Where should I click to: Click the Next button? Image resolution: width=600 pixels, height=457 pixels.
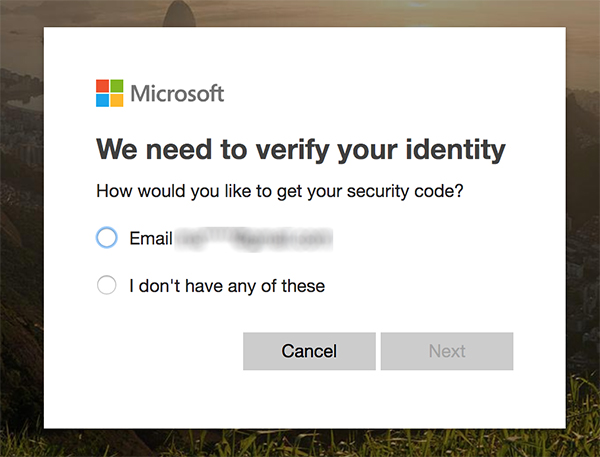(x=447, y=351)
